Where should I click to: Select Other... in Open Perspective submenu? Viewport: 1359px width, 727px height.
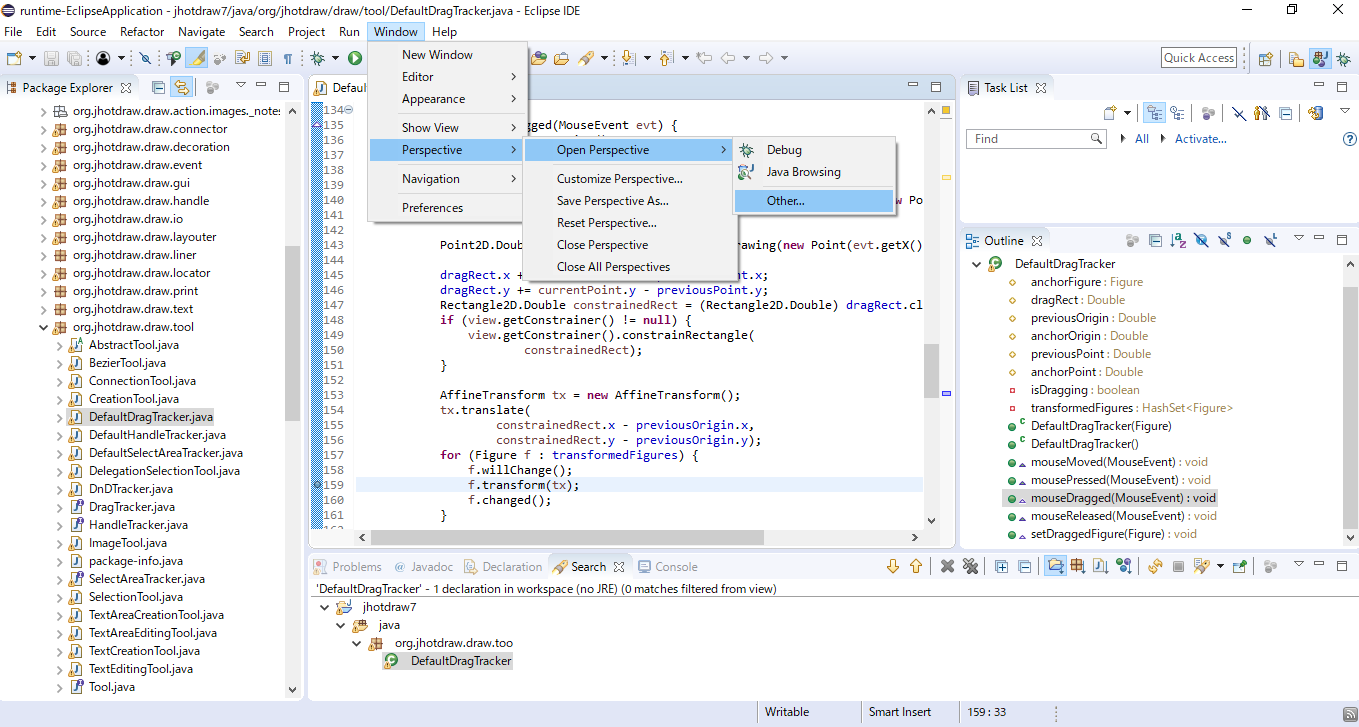click(x=813, y=201)
